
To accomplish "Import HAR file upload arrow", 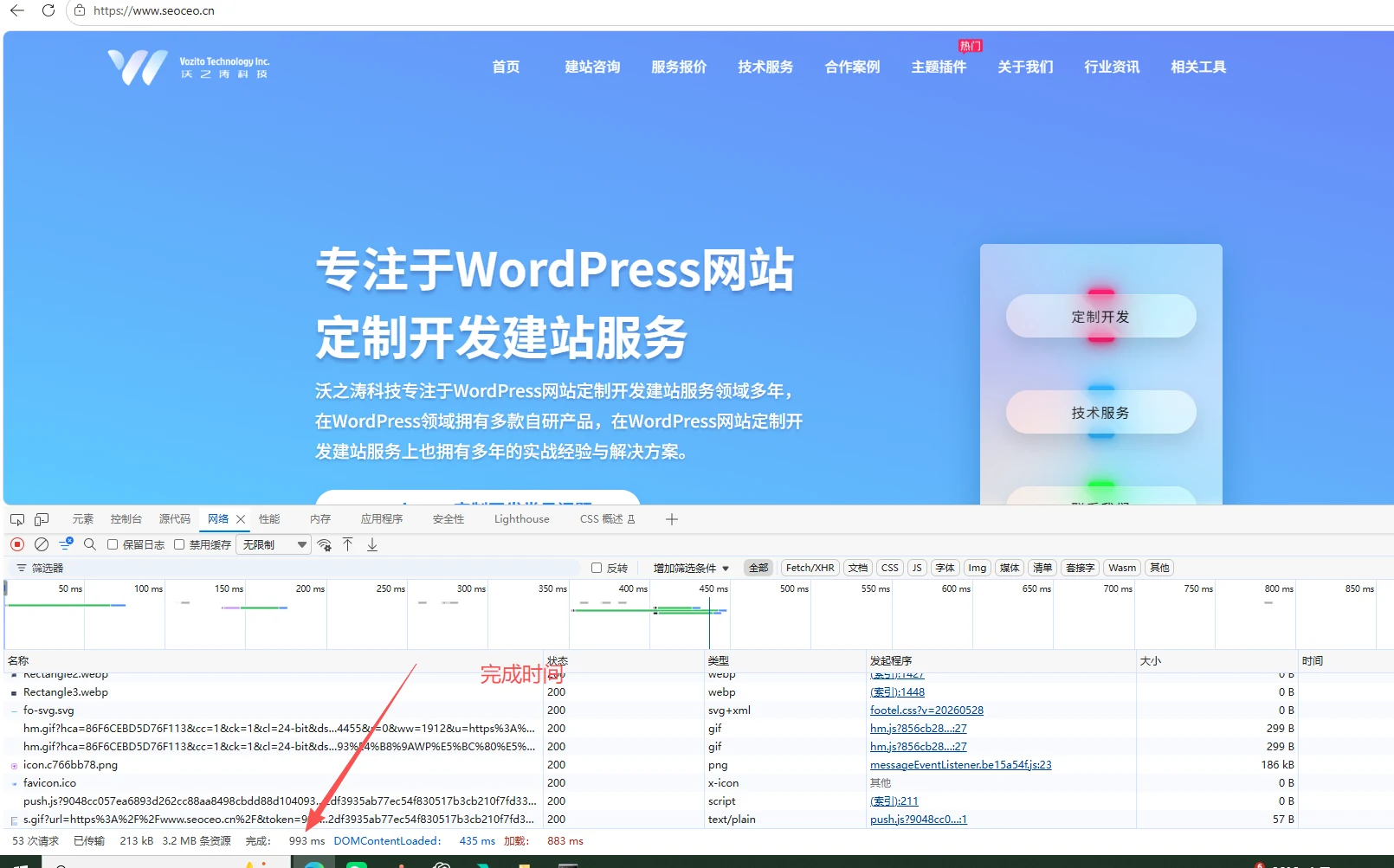I will click(348, 544).
